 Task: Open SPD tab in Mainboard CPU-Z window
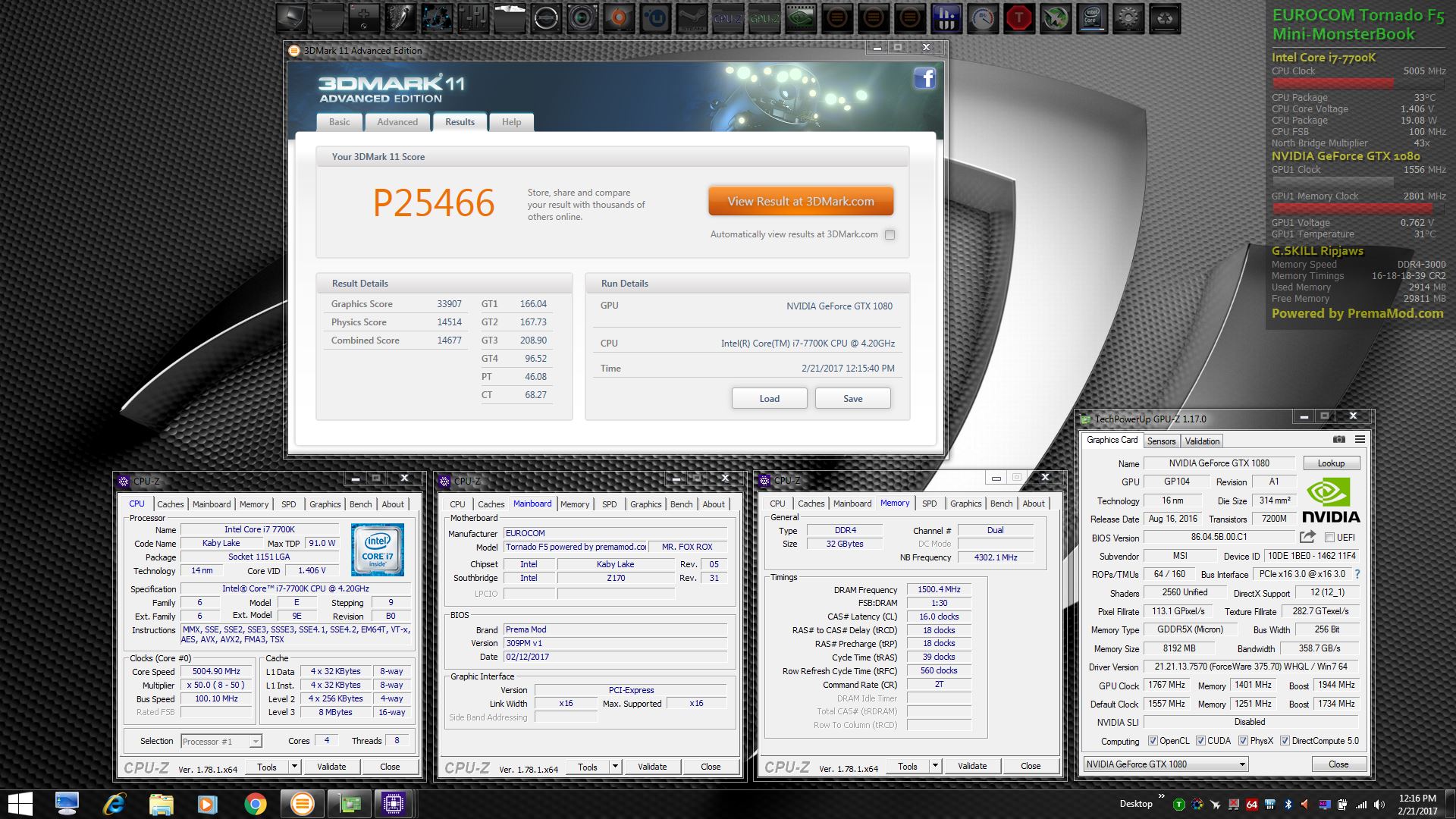(609, 504)
